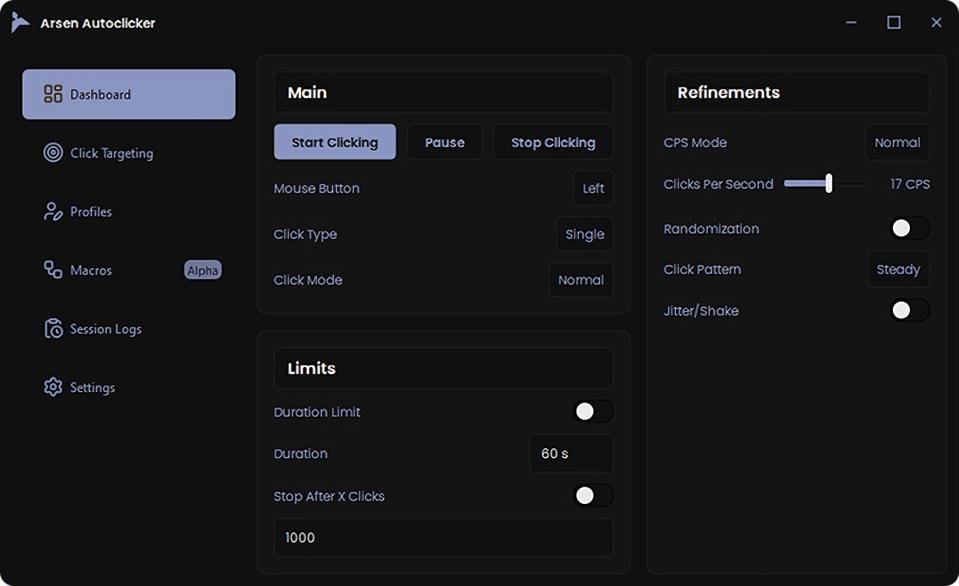Enable the Duration Limit toggle
959x586 pixels.
point(593,412)
